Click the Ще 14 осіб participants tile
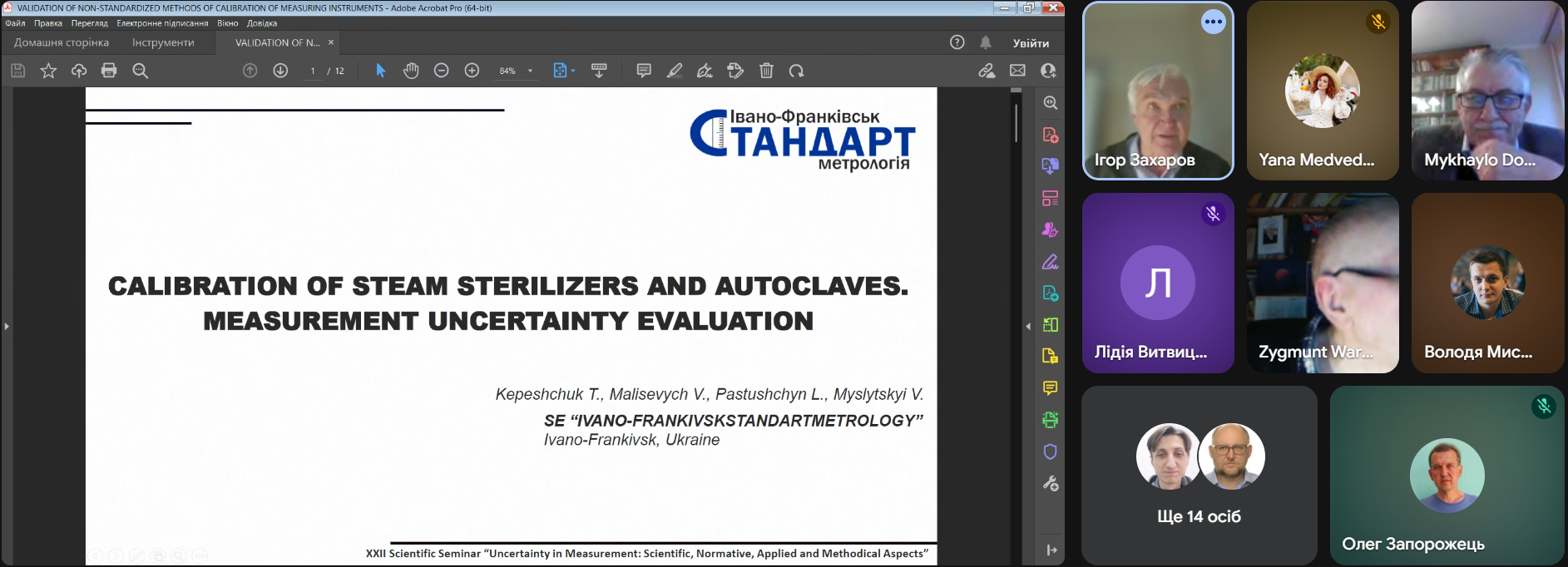The height and width of the screenshot is (567, 1568). [1199, 475]
